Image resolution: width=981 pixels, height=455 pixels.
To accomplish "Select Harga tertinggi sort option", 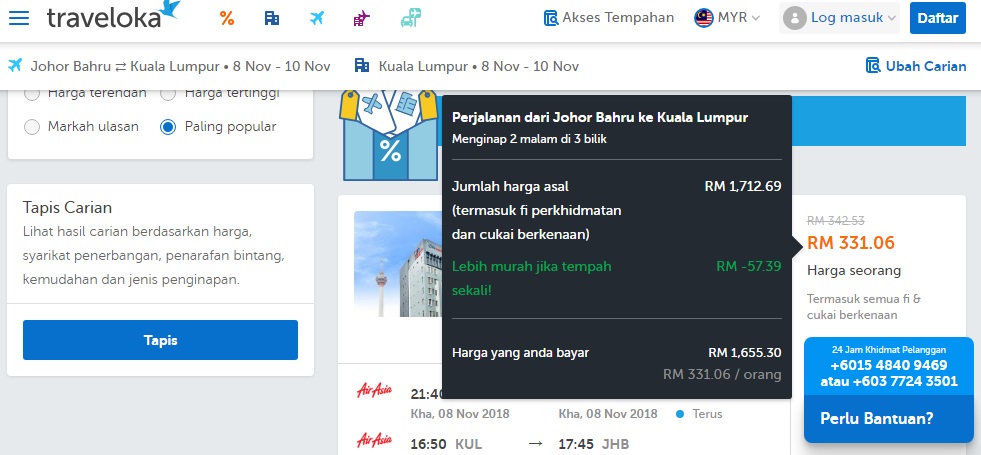I will point(168,94).
